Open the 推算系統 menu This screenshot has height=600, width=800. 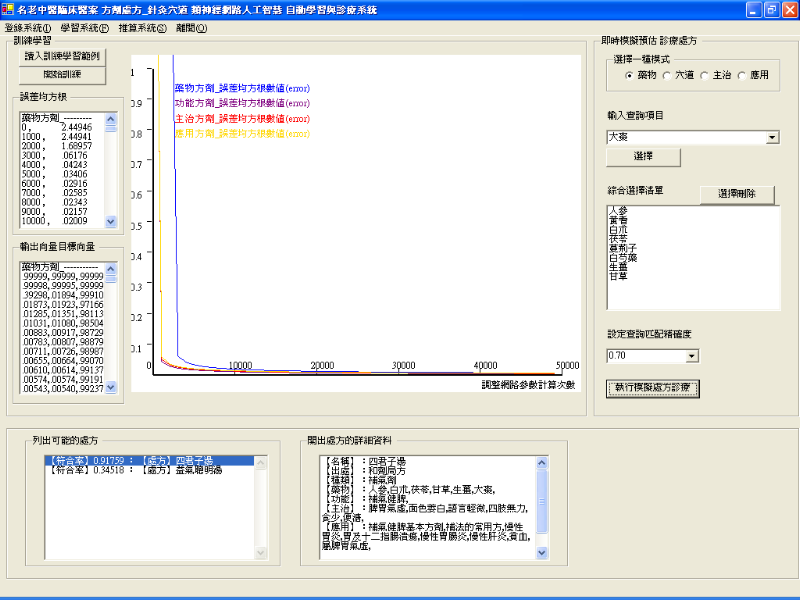coord(142,28)
